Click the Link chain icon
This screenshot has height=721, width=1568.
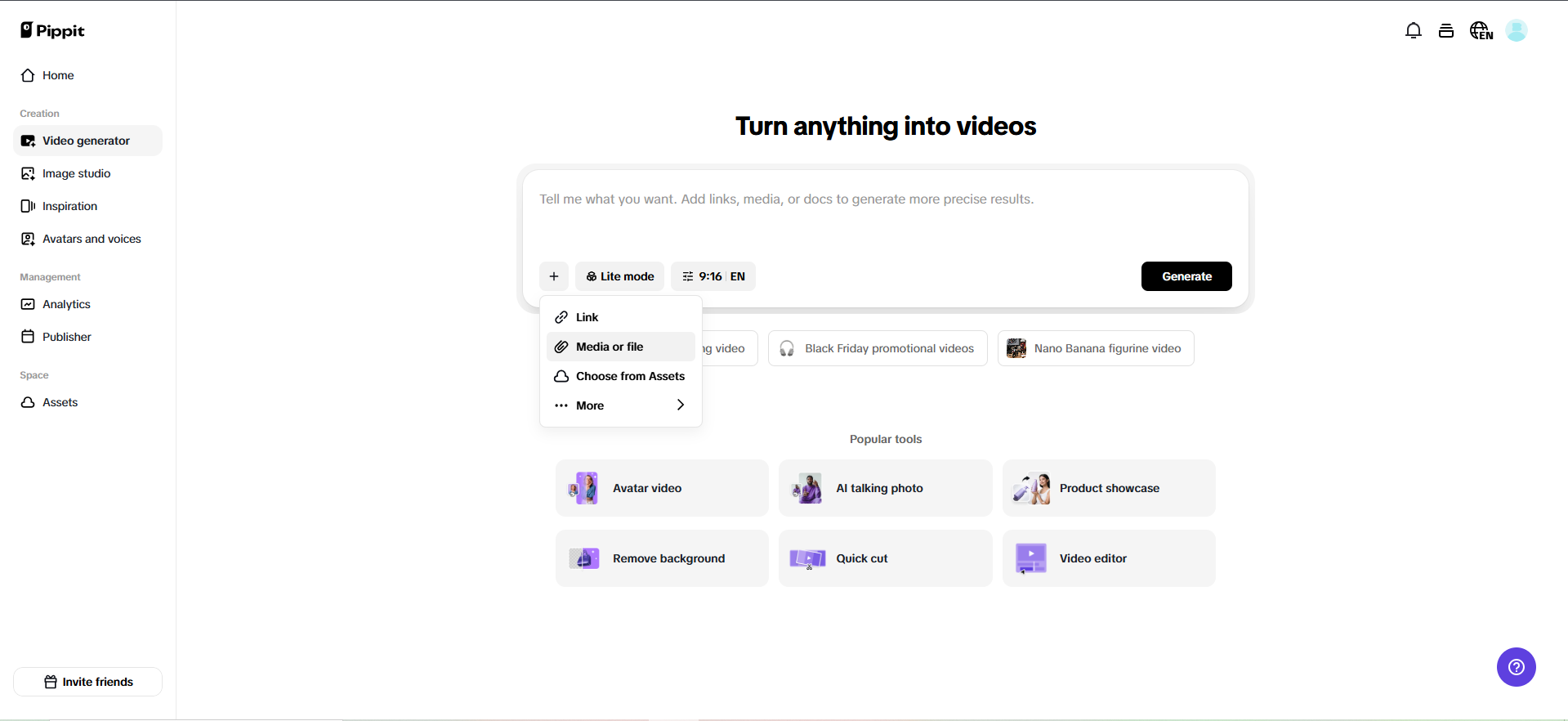coord(561,317)
